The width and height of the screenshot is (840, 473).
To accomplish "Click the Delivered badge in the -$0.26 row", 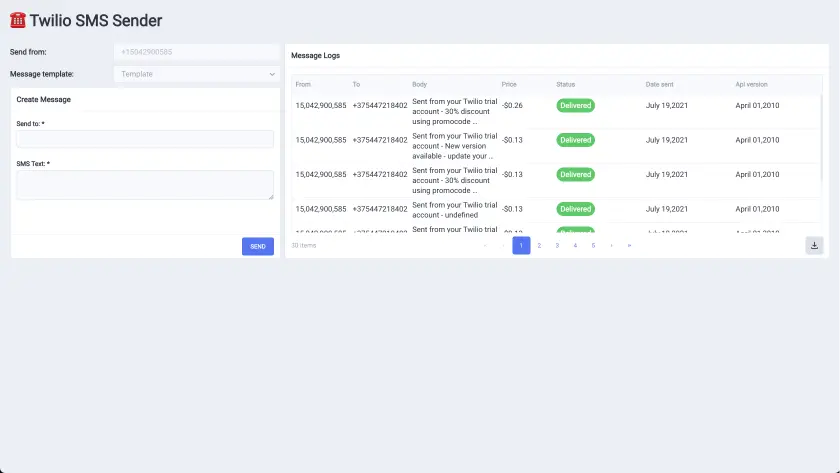I will pos(575,106).
